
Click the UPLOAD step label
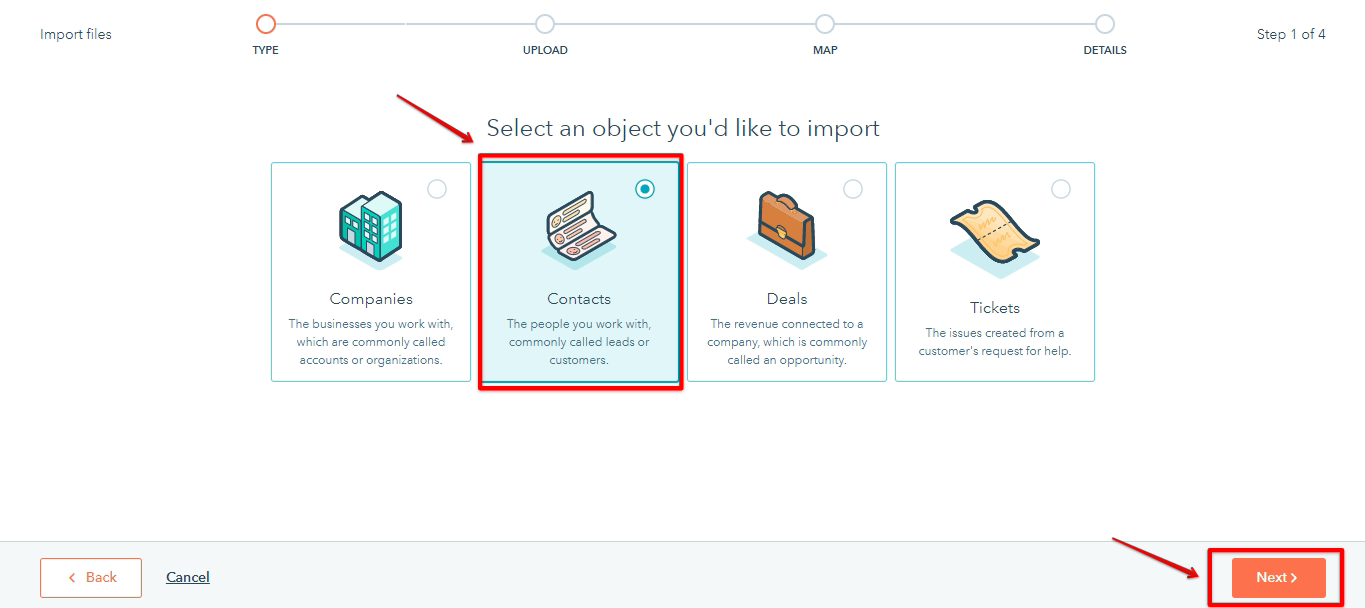[x=545, y=50]
